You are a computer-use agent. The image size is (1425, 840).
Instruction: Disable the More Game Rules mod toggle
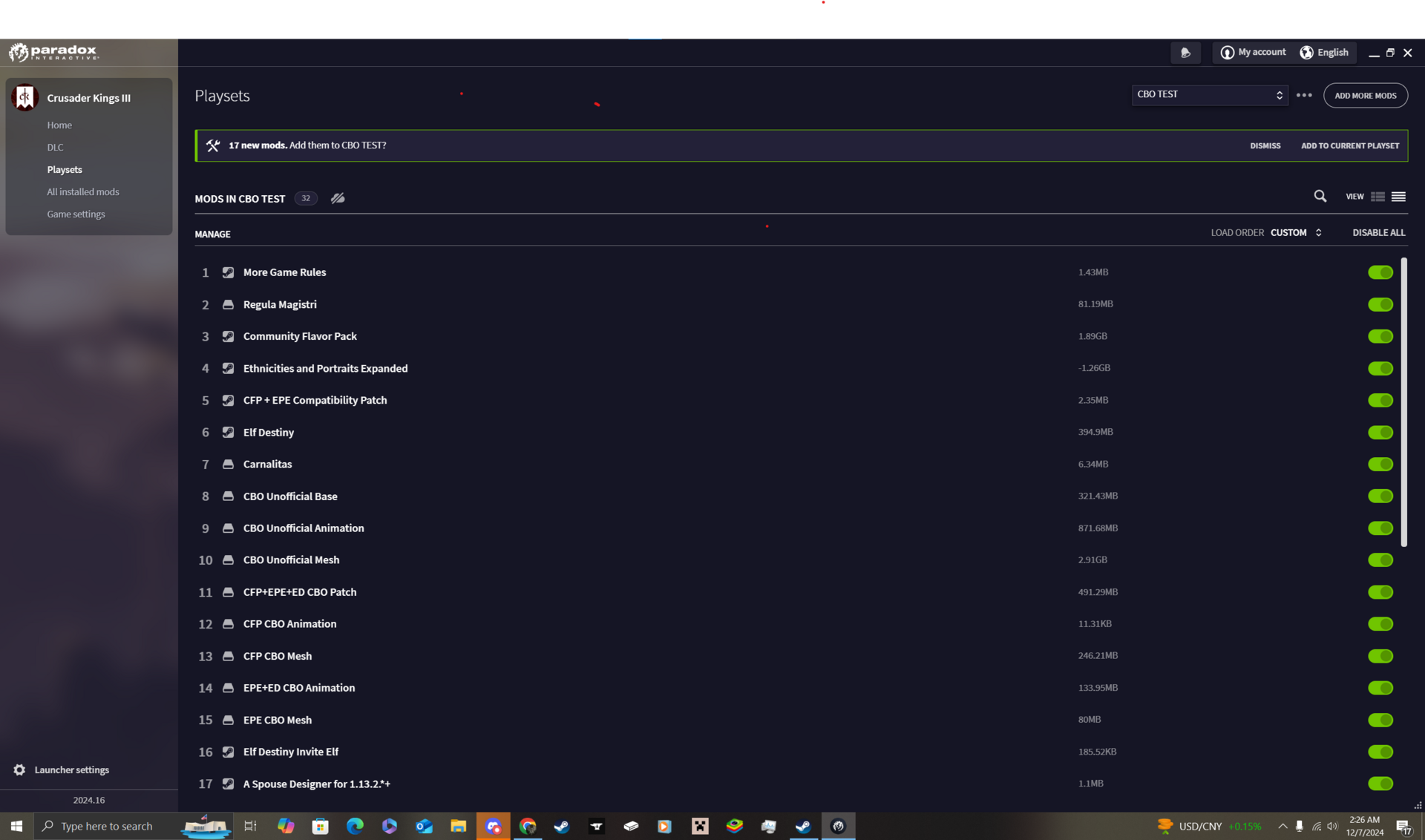coord(1380,272)
